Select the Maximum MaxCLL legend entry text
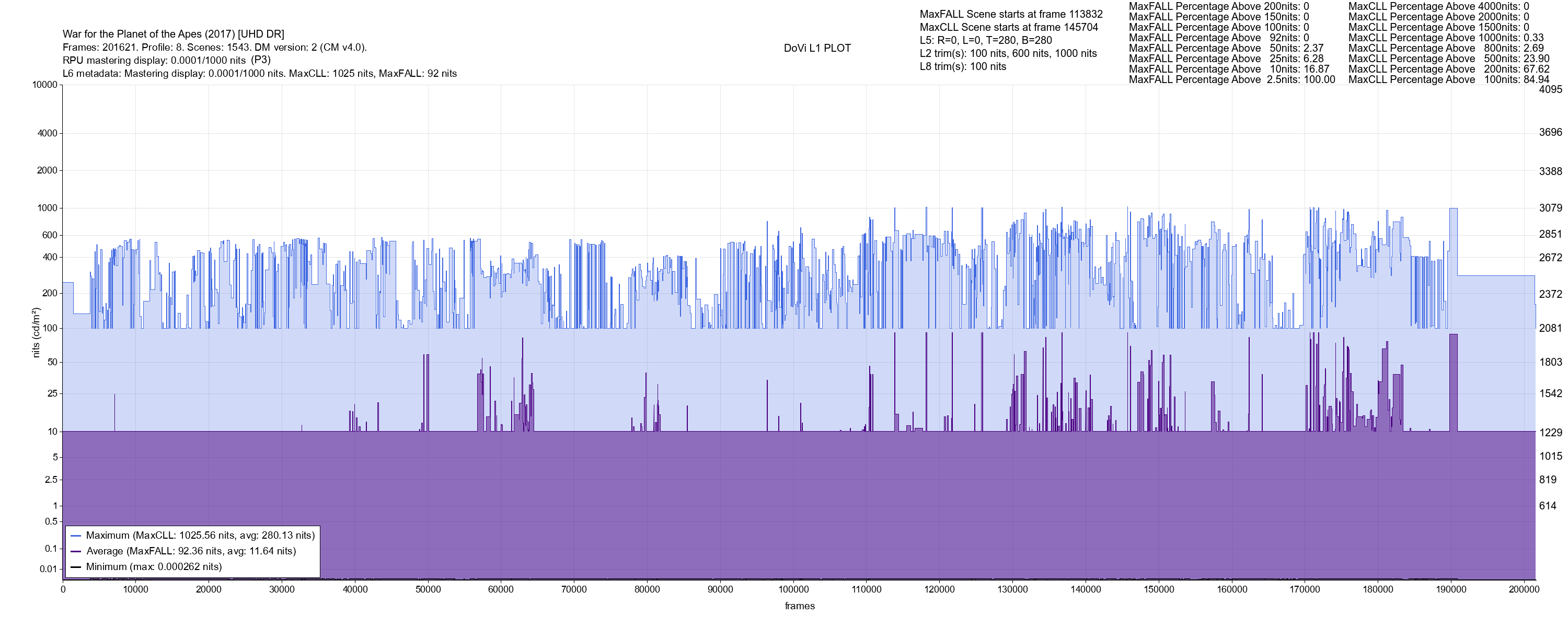The width and height of the screenshot is (1568, 627). click(x=200, y=536)
